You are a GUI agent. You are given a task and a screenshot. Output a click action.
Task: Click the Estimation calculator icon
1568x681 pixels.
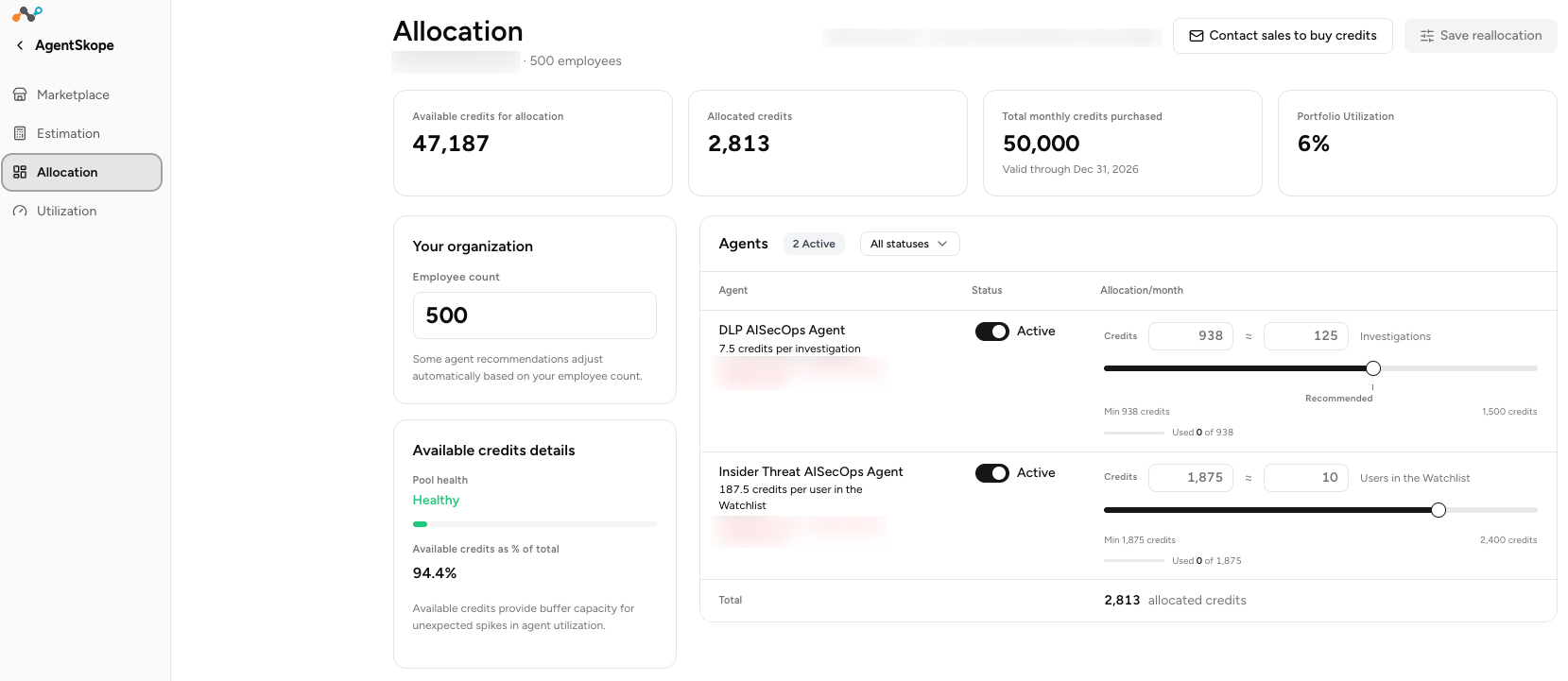(20, 133)
